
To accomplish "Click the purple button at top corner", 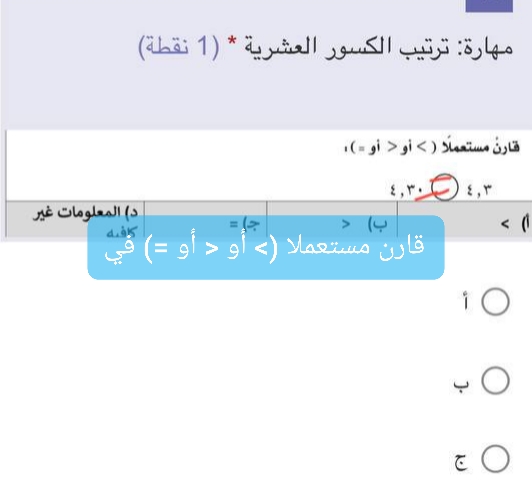I will pos(489,6).
